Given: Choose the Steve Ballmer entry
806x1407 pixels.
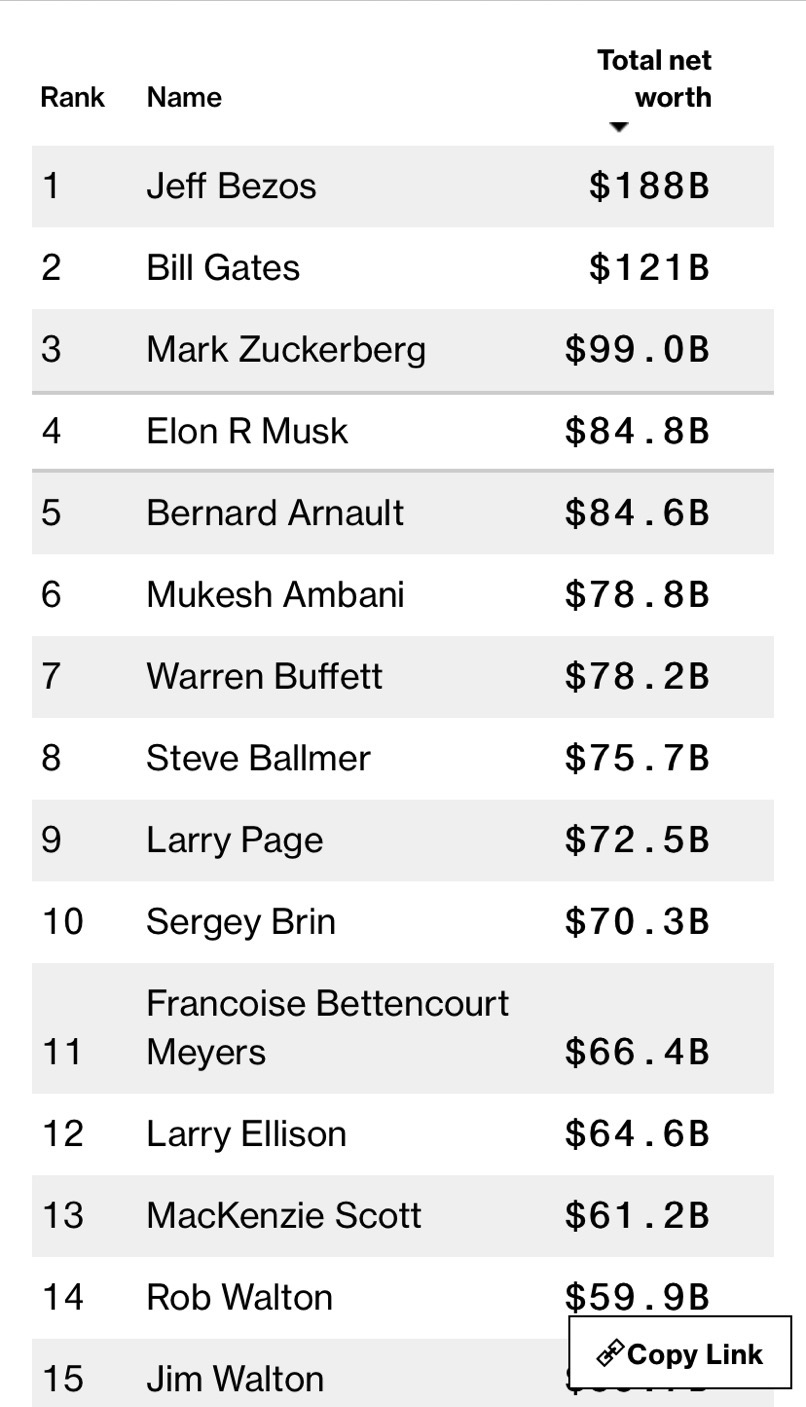Looking at the screenshot, I should click(258, 758).
